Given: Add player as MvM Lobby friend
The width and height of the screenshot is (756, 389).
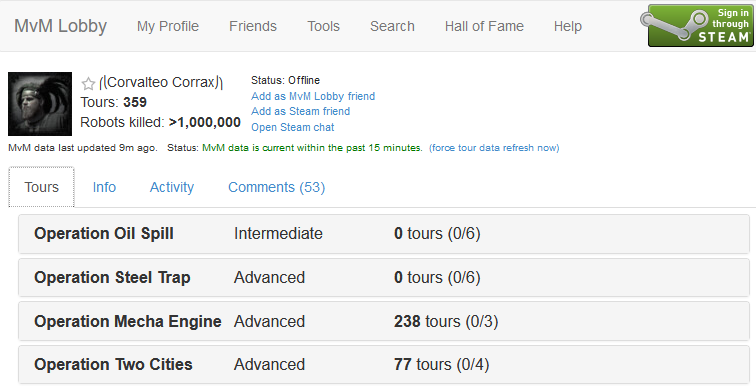Looking at the screenshot, I should click(313, 96).
